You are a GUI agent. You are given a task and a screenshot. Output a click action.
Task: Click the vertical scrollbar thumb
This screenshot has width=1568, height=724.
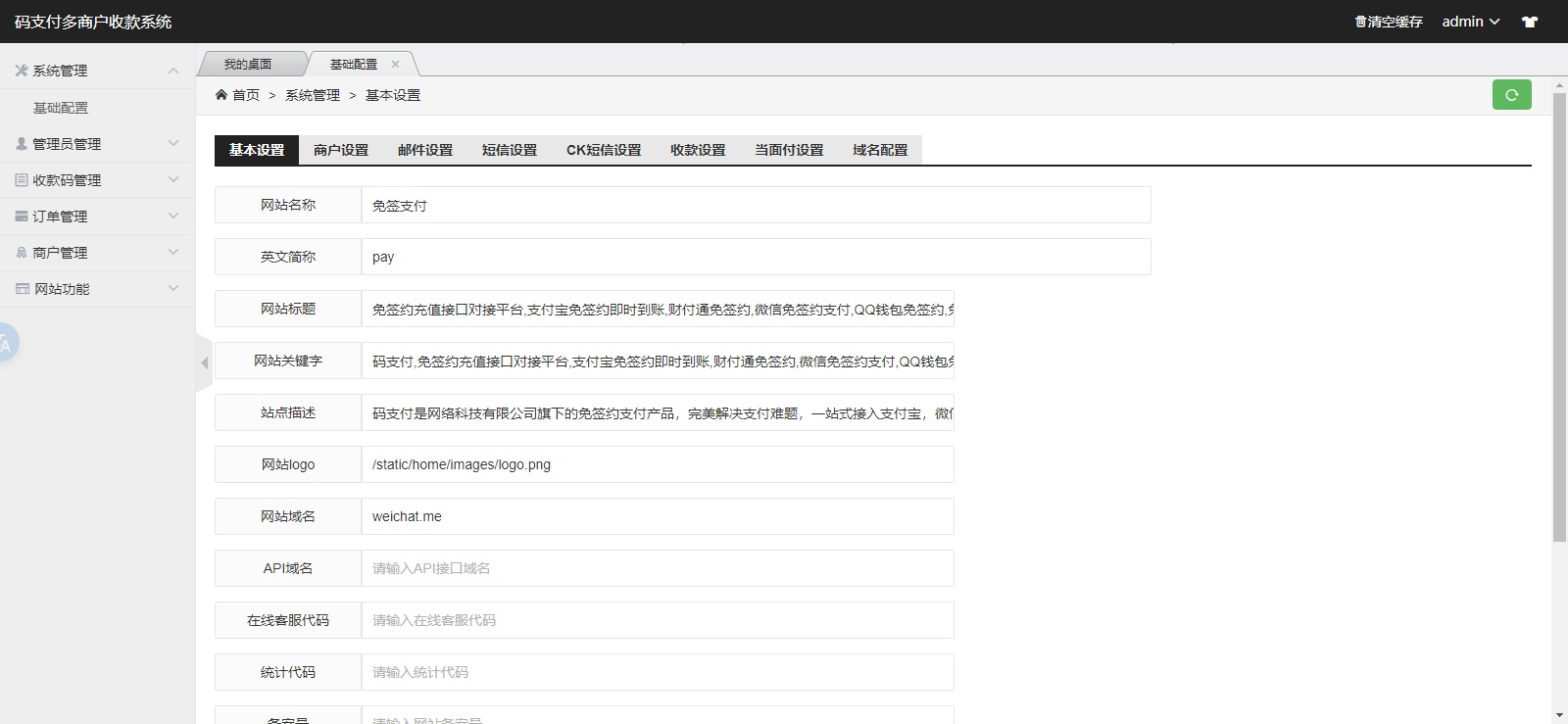tap(1559, 317)
